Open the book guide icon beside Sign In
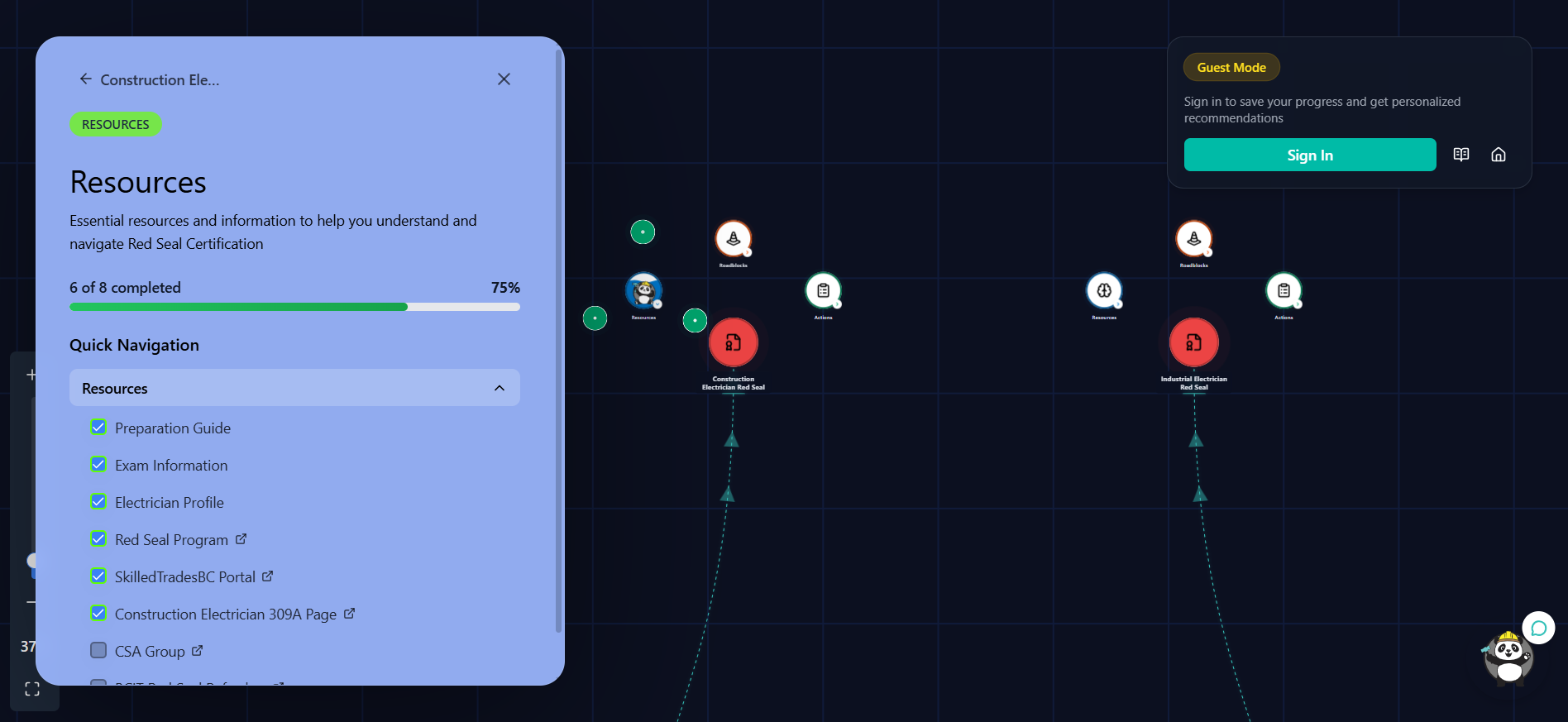Viewport: 1568px width, 722px height. pyautogui.click(x=1460, y=155)
